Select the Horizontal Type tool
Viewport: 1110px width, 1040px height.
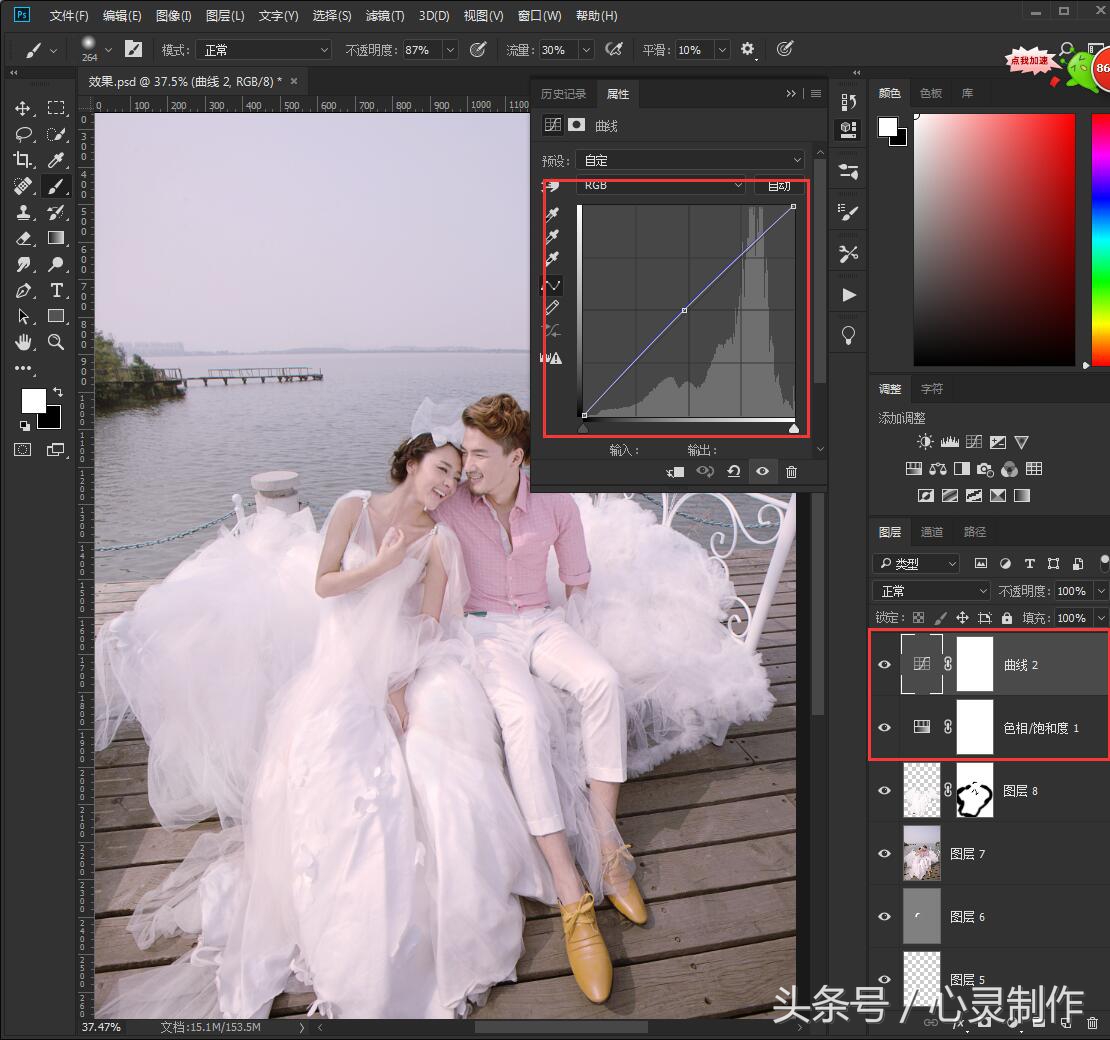[56, 290]
